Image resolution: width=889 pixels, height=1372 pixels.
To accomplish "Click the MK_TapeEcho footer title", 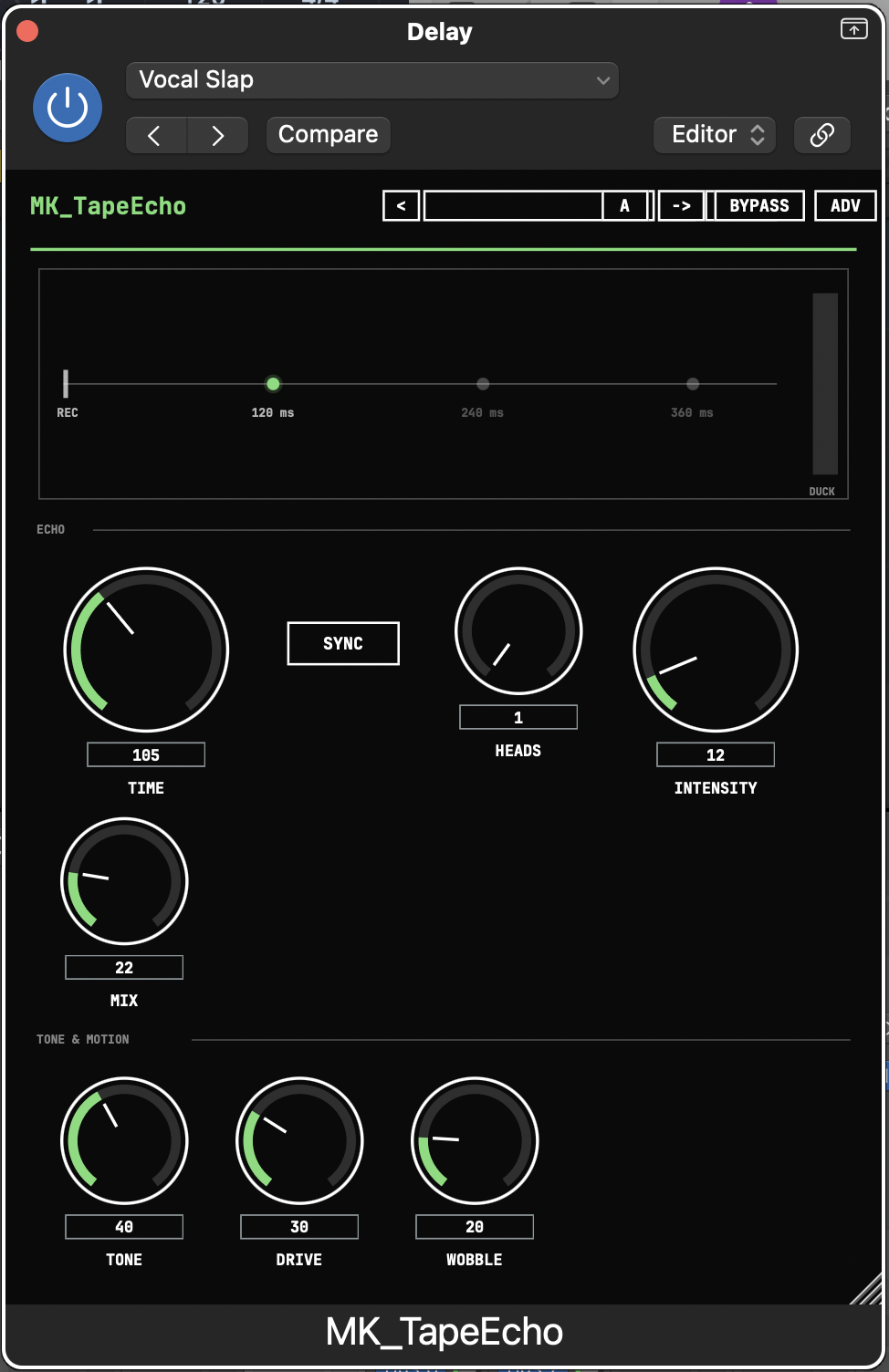I will tap(444, 1332).
